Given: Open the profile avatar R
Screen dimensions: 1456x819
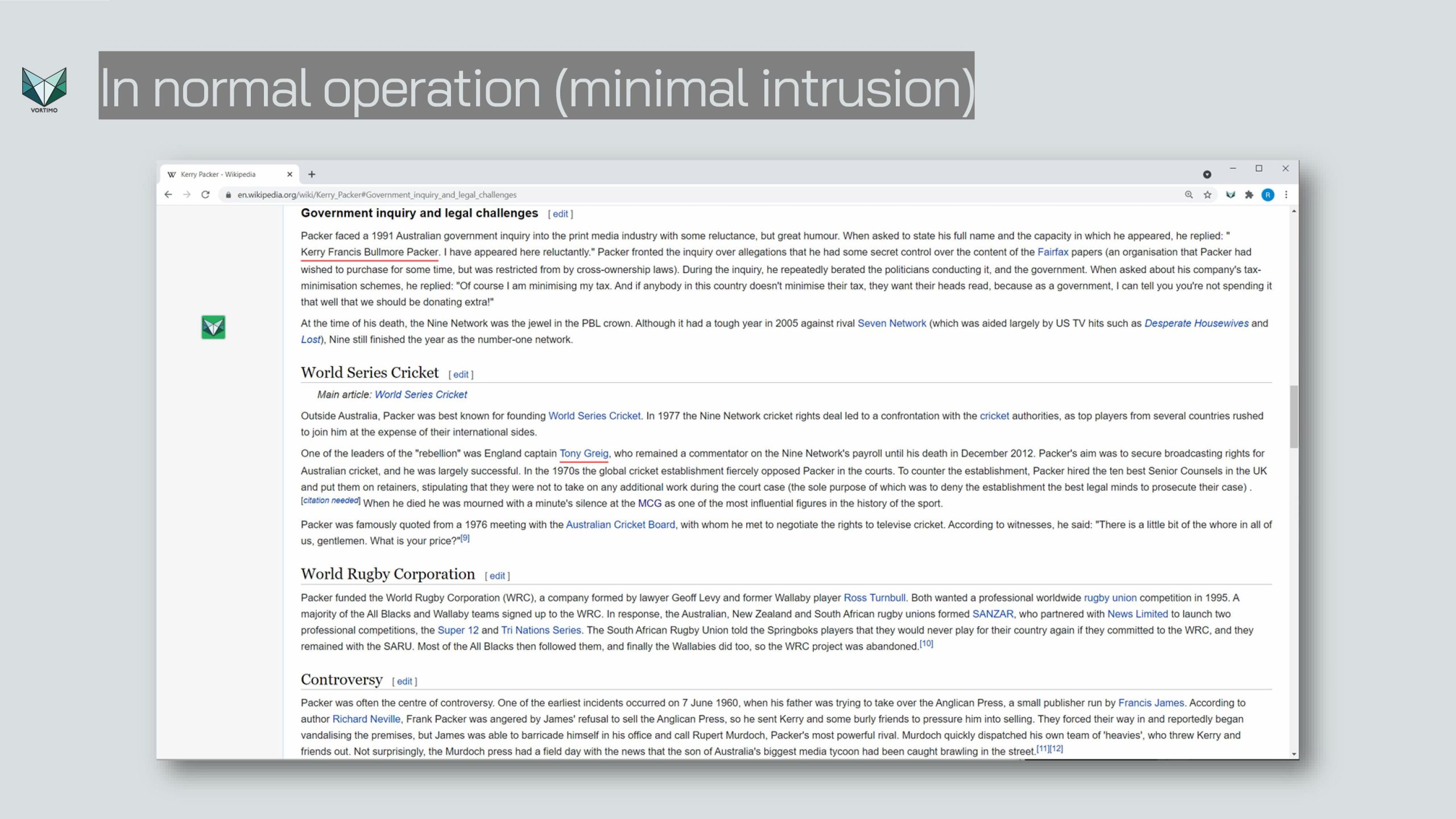Looking at the screenshot, I should coord(1268,195).
